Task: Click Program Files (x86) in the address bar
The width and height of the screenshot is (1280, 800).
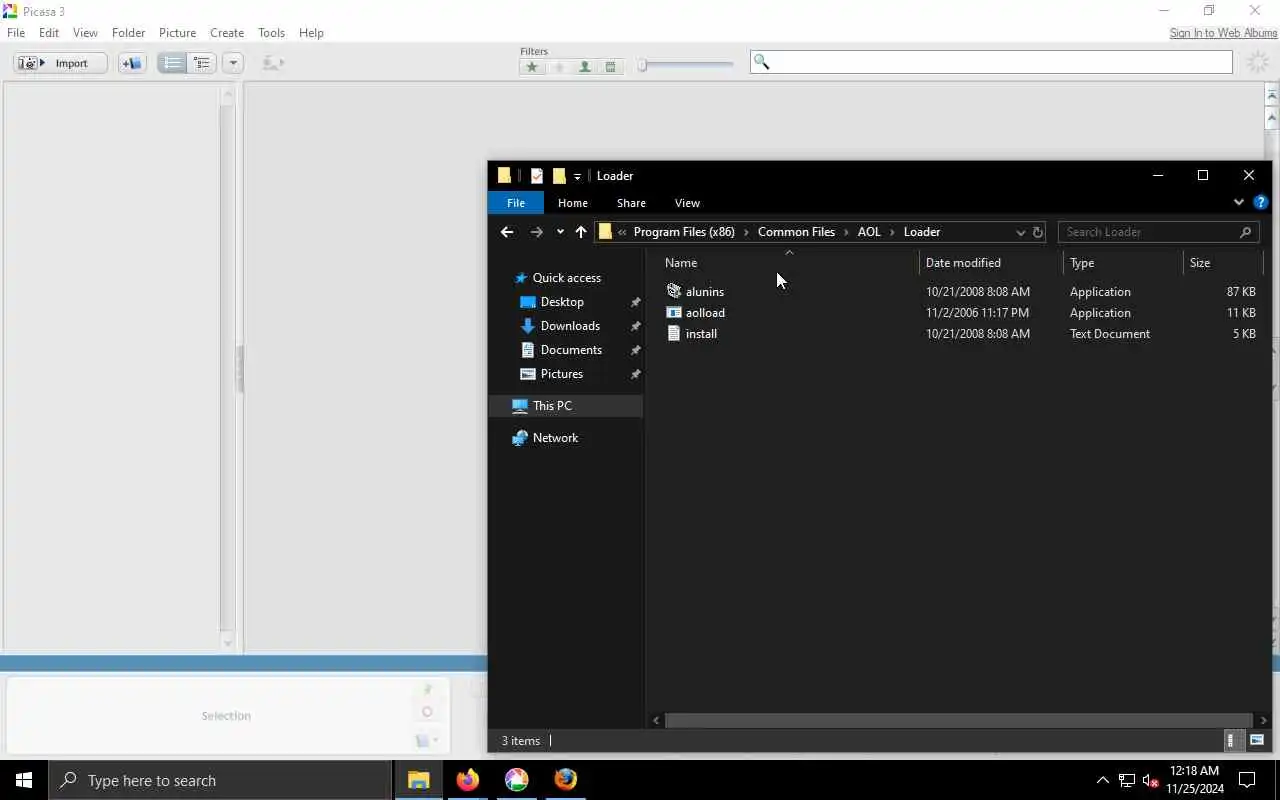Action: [684, 232]
